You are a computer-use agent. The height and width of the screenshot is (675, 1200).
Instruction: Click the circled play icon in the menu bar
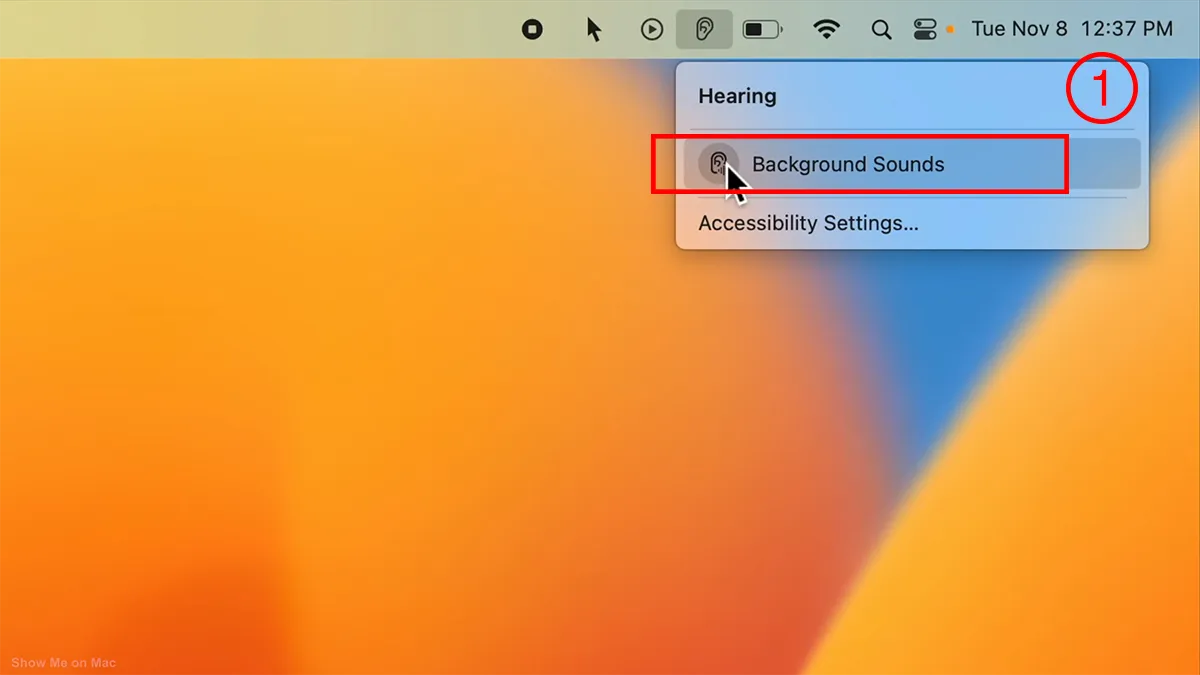click(x=652, y=30)
